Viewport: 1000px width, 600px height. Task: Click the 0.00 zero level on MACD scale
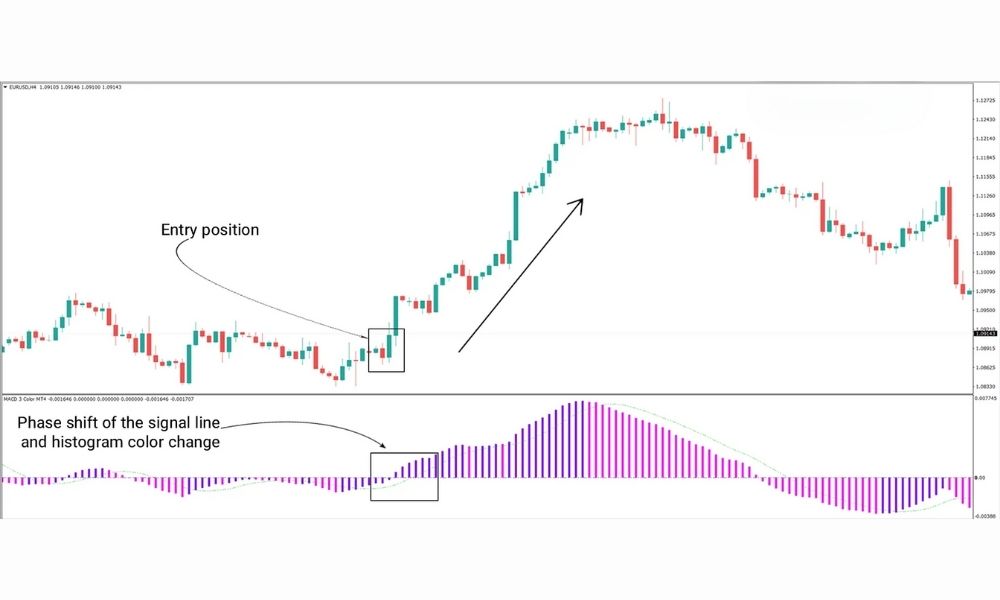pyautogui.click(x=984, y=479)
